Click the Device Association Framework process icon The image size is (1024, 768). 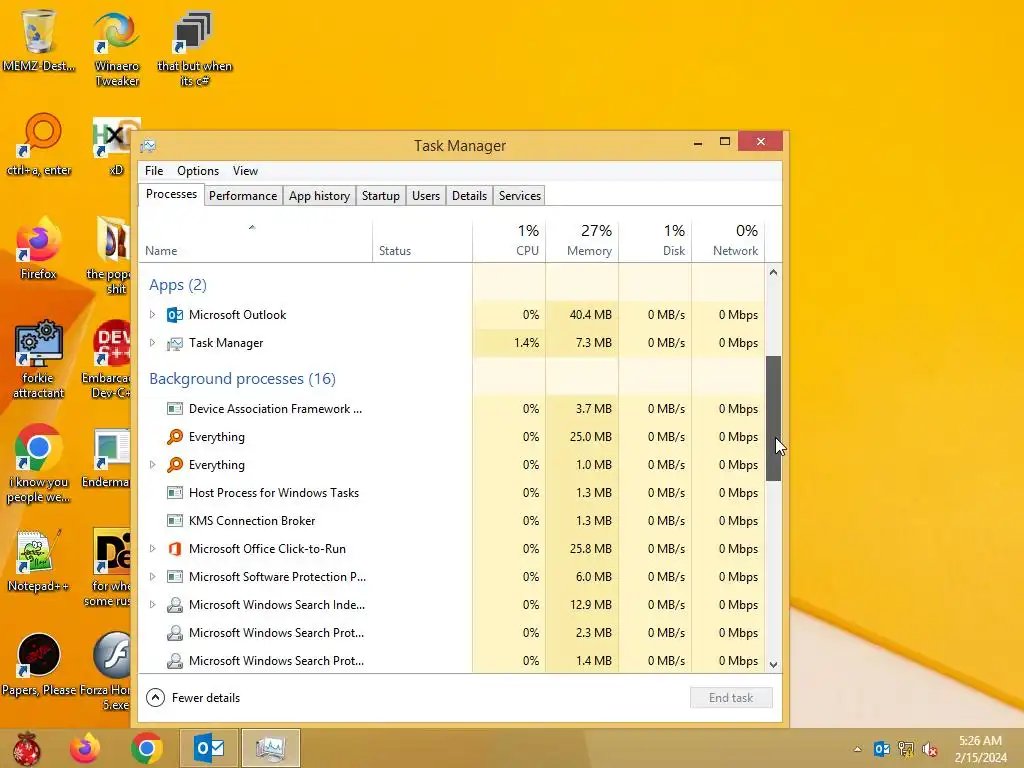point(174,409)
